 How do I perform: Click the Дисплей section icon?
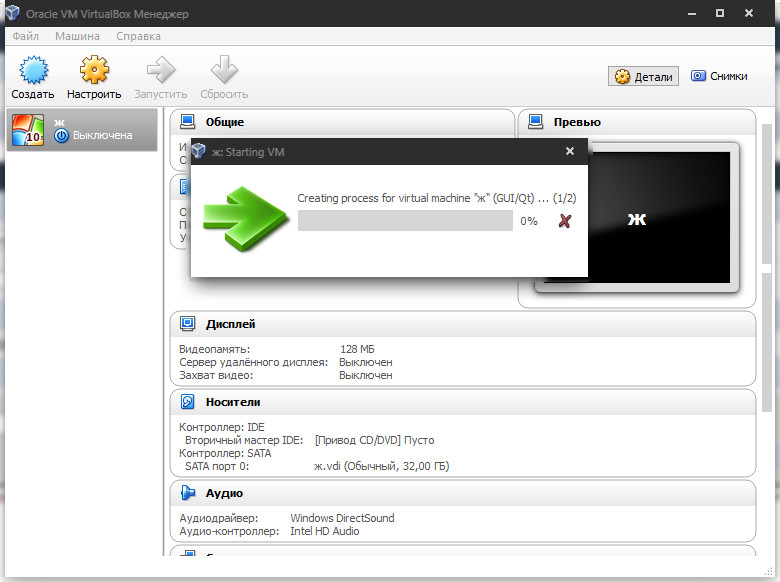(188, 323)
